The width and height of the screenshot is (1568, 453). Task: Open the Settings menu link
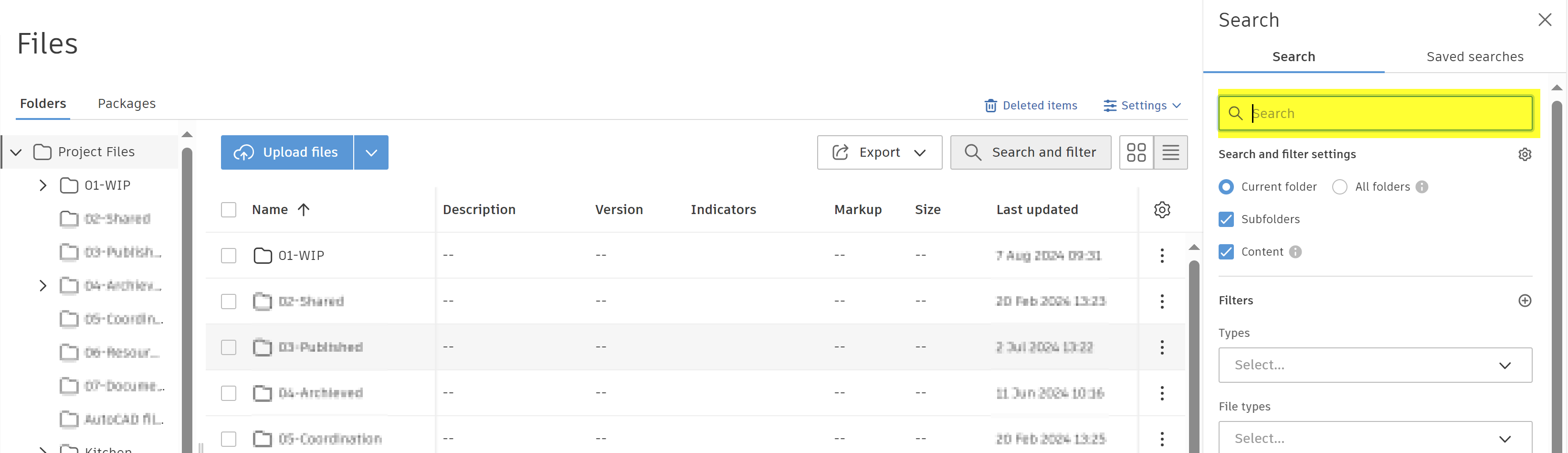point(1143,106)
